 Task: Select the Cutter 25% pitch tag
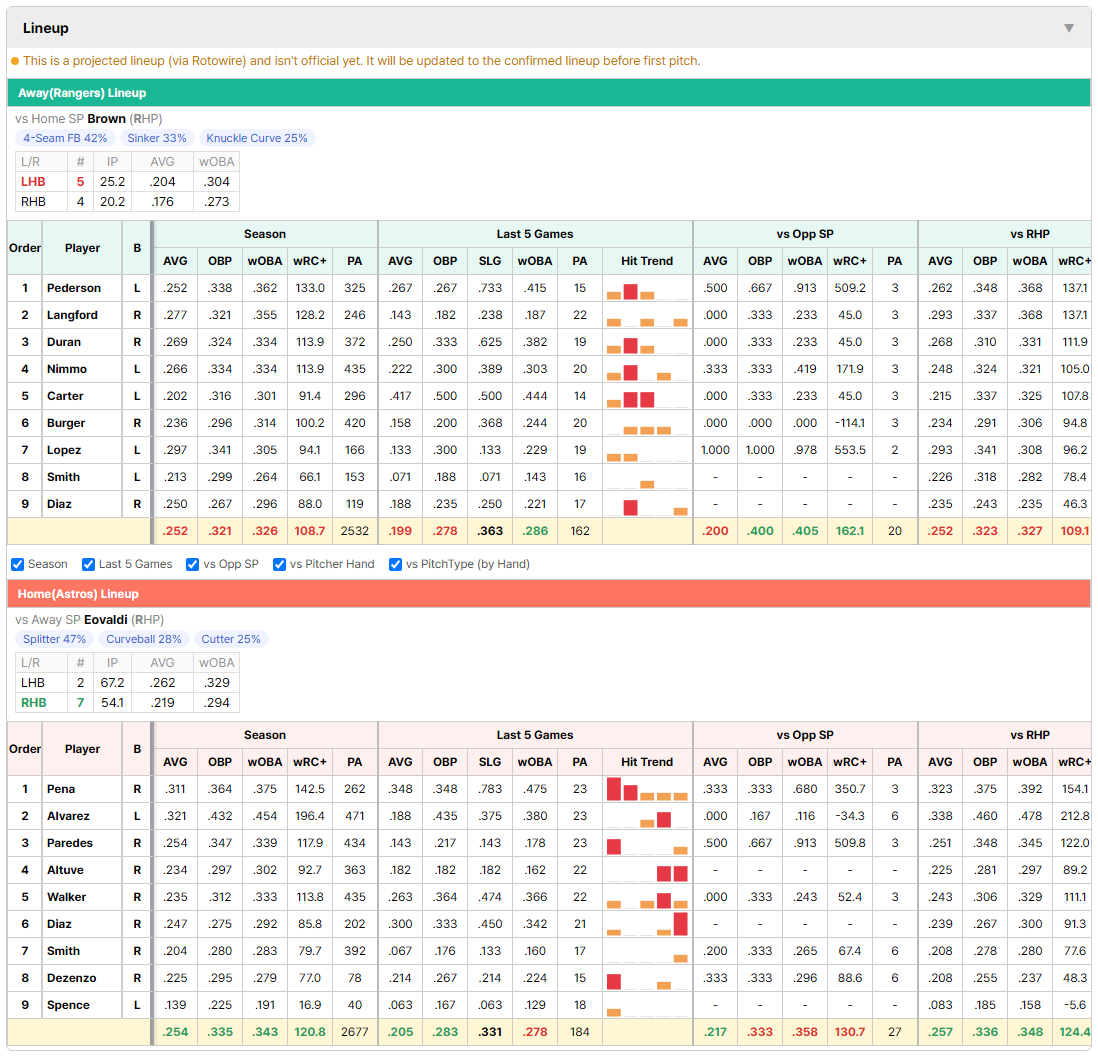point(231,639)
